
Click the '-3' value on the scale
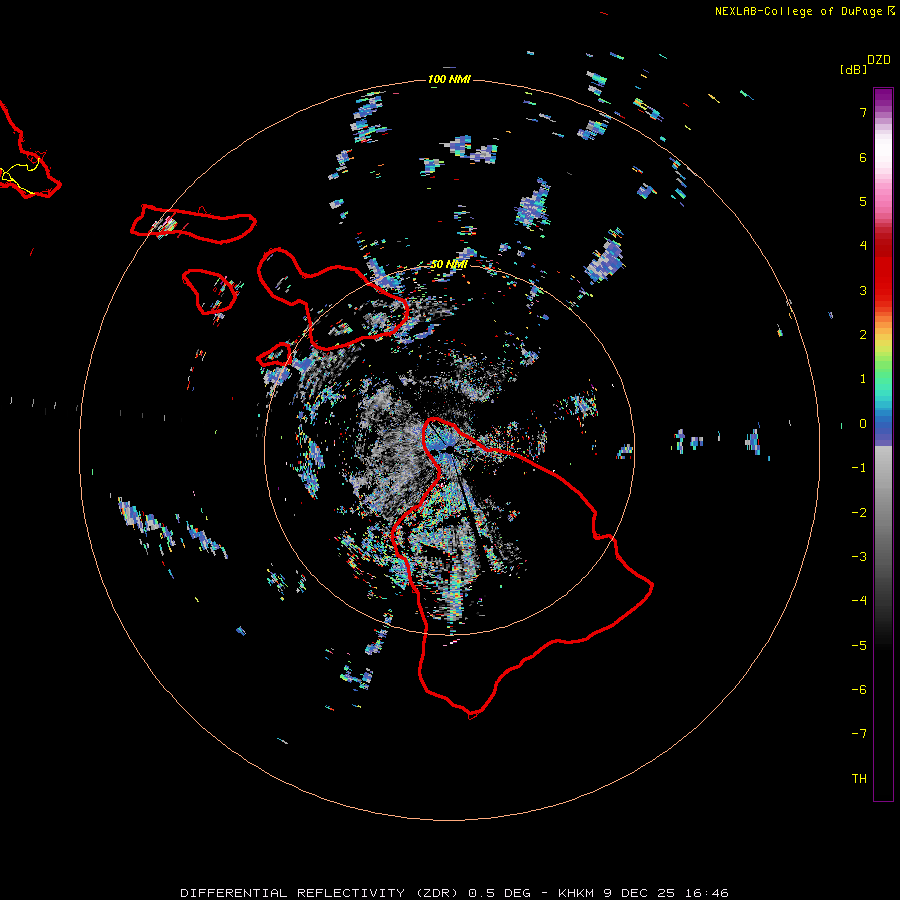pos(859,557)
